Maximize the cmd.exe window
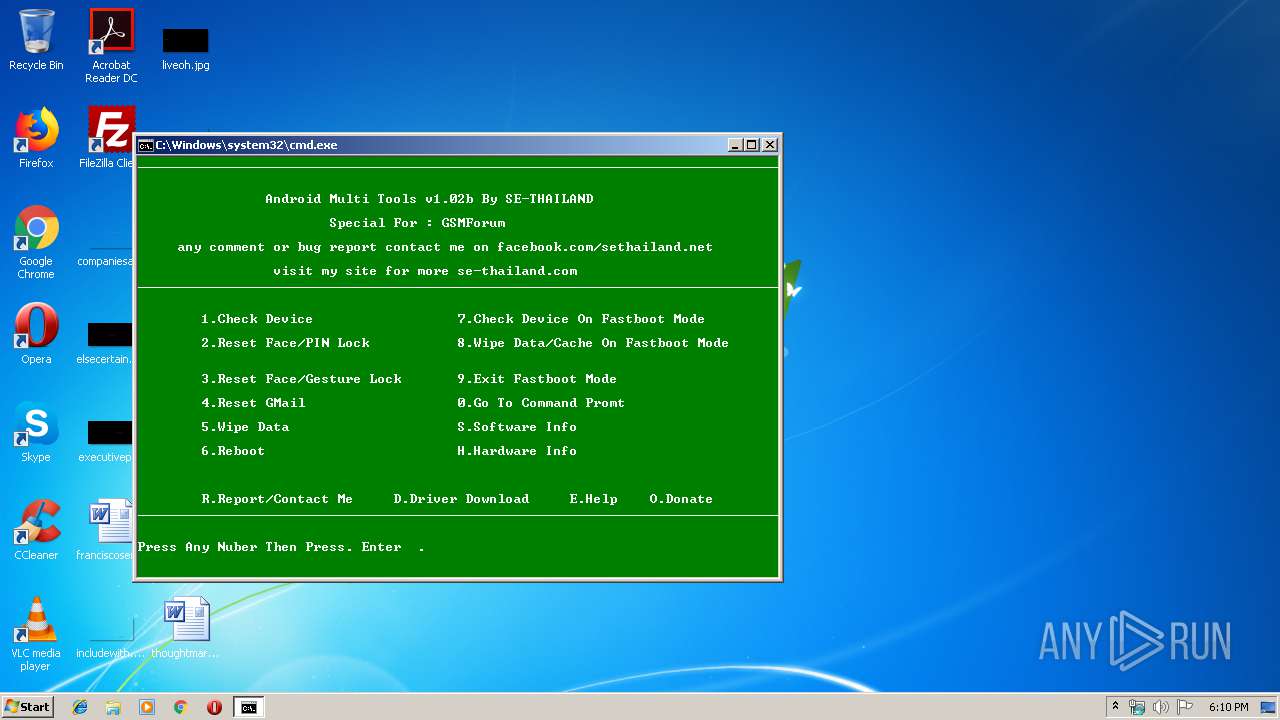Image resolution: width=1280 pixels, height=720 pixels. [752, 145]
